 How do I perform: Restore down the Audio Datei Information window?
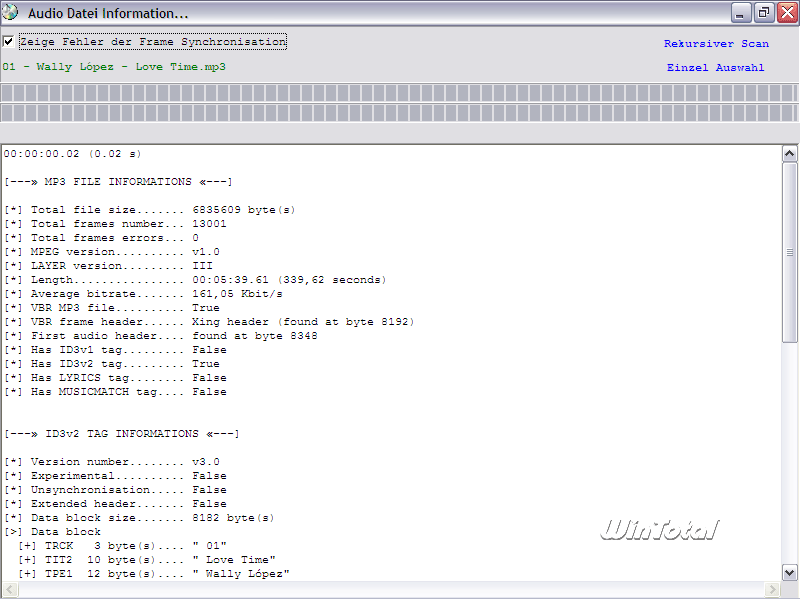pyautogui.click(x=763, y=13)
